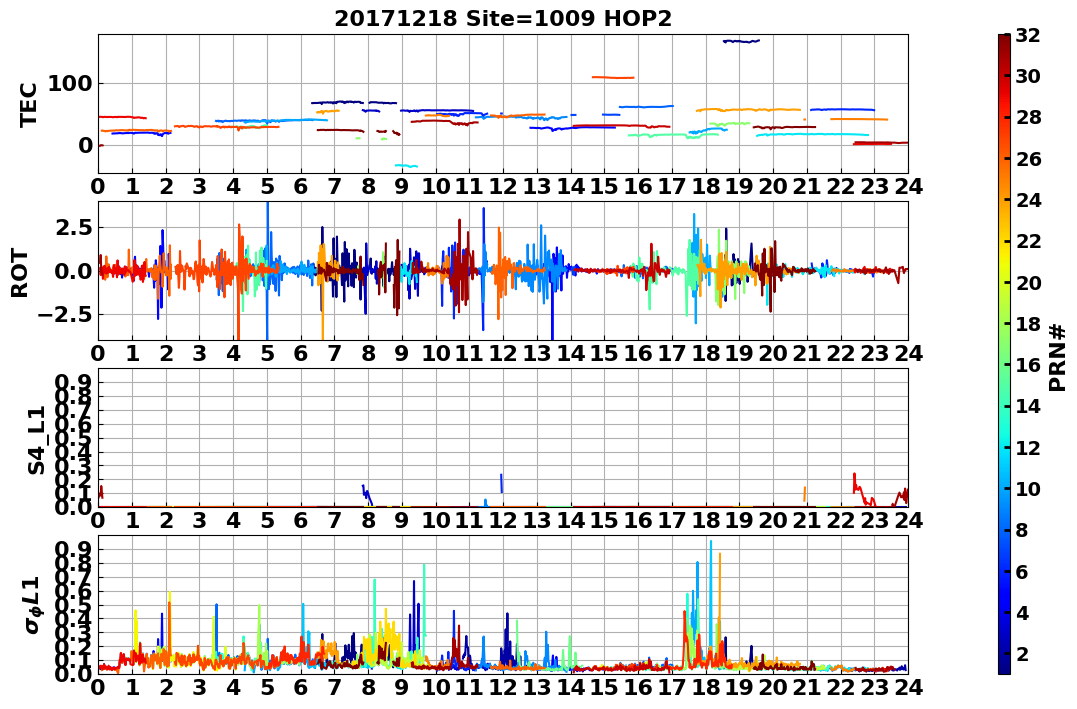Click the 0.0 tick on the ROT axis
The width and height of the screenshot is (1077, 709).
coord(74,271)
